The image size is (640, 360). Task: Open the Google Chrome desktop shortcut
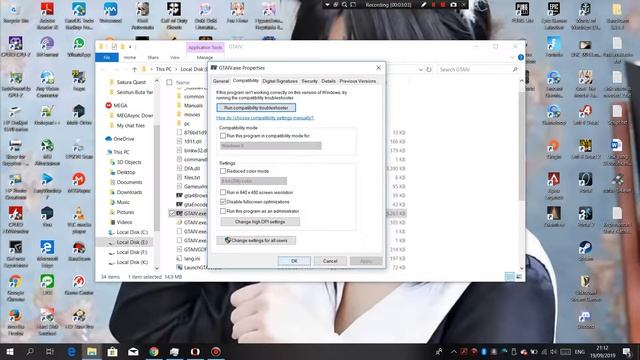[16, 288]
